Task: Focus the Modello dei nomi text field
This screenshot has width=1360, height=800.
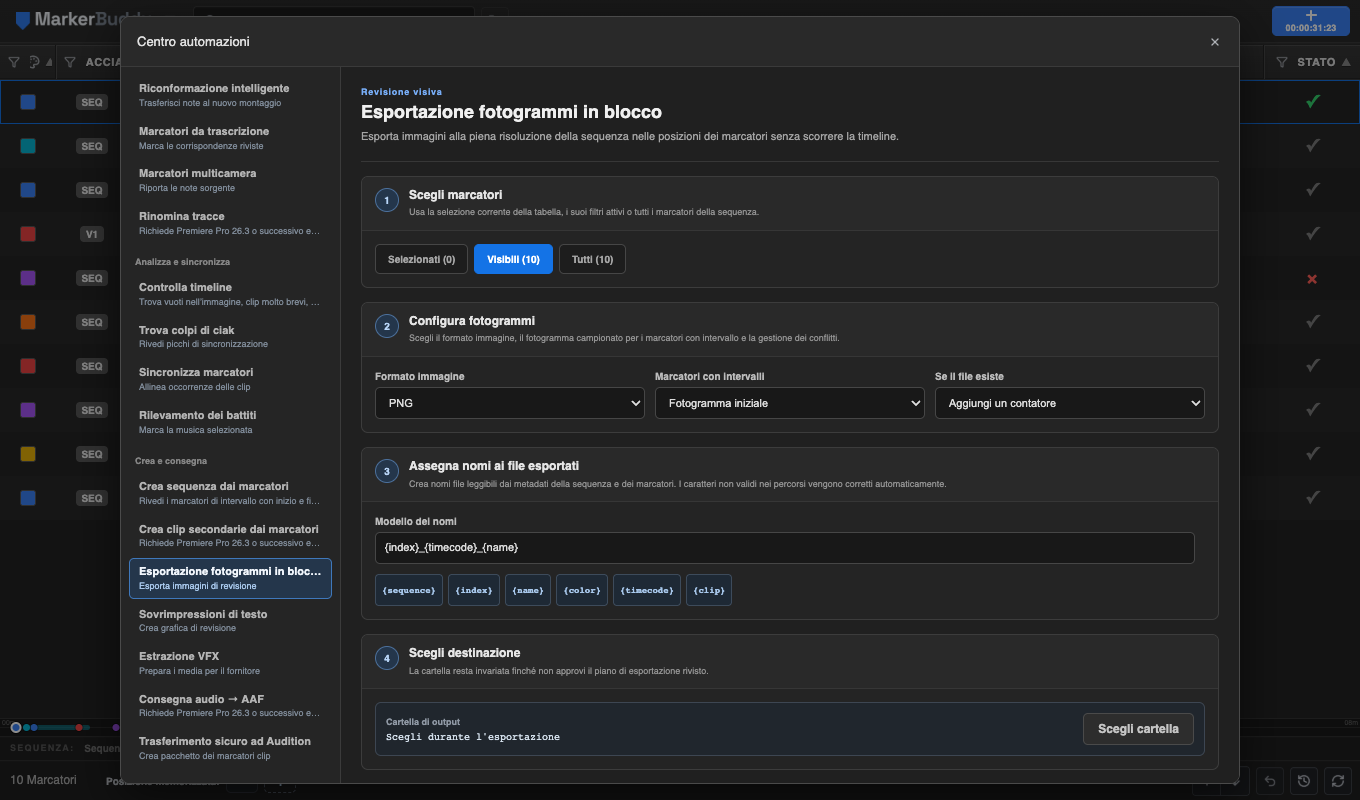Action: pyautogui.click(x=785, y=548)
